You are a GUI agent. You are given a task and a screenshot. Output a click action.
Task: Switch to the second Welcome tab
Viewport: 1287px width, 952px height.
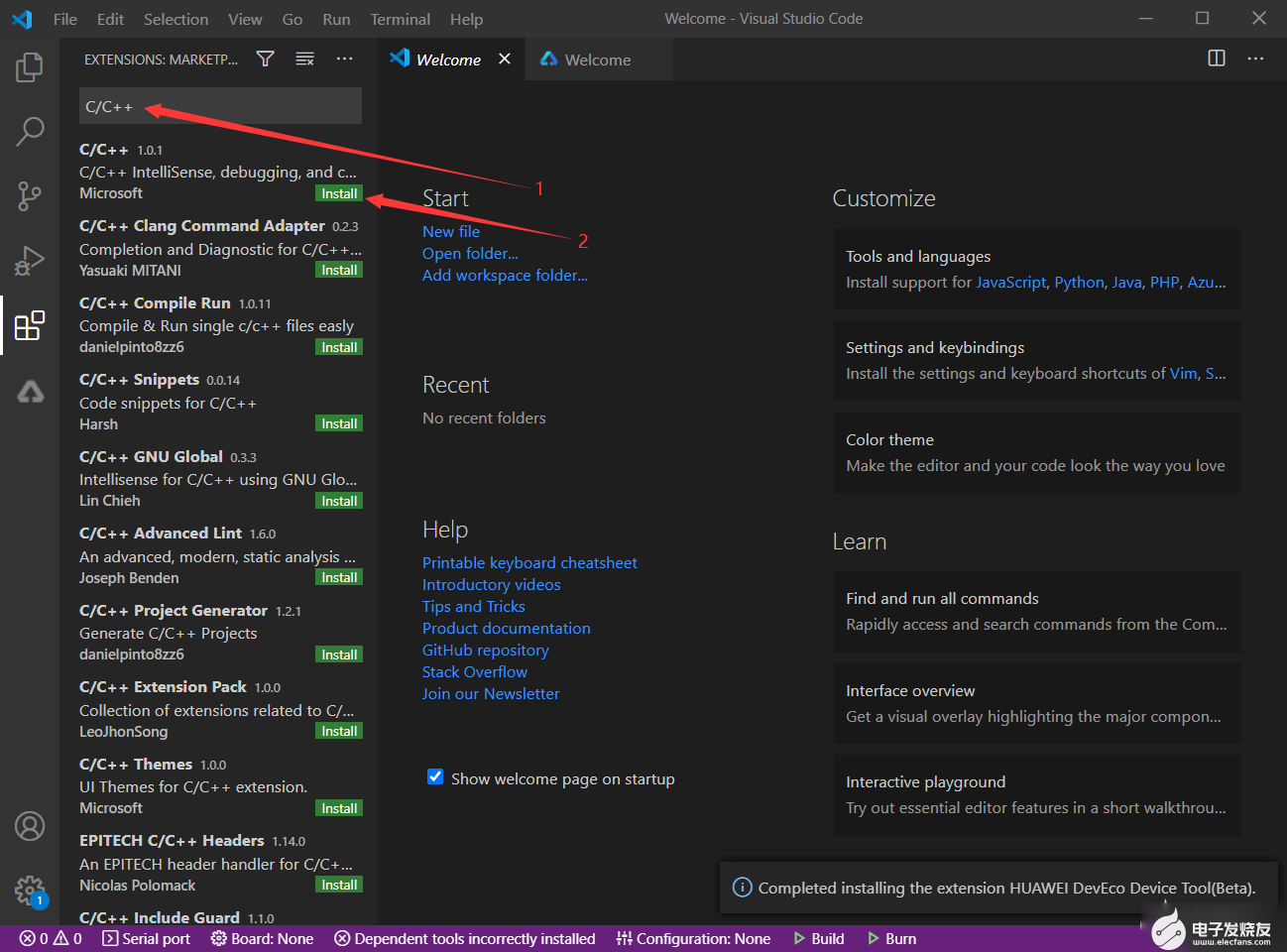tap(599, 59)
